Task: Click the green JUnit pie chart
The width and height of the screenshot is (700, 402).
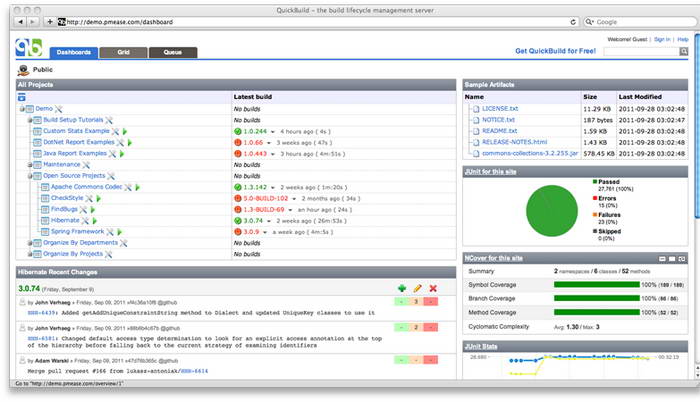Action: click(x=552, y=211)
